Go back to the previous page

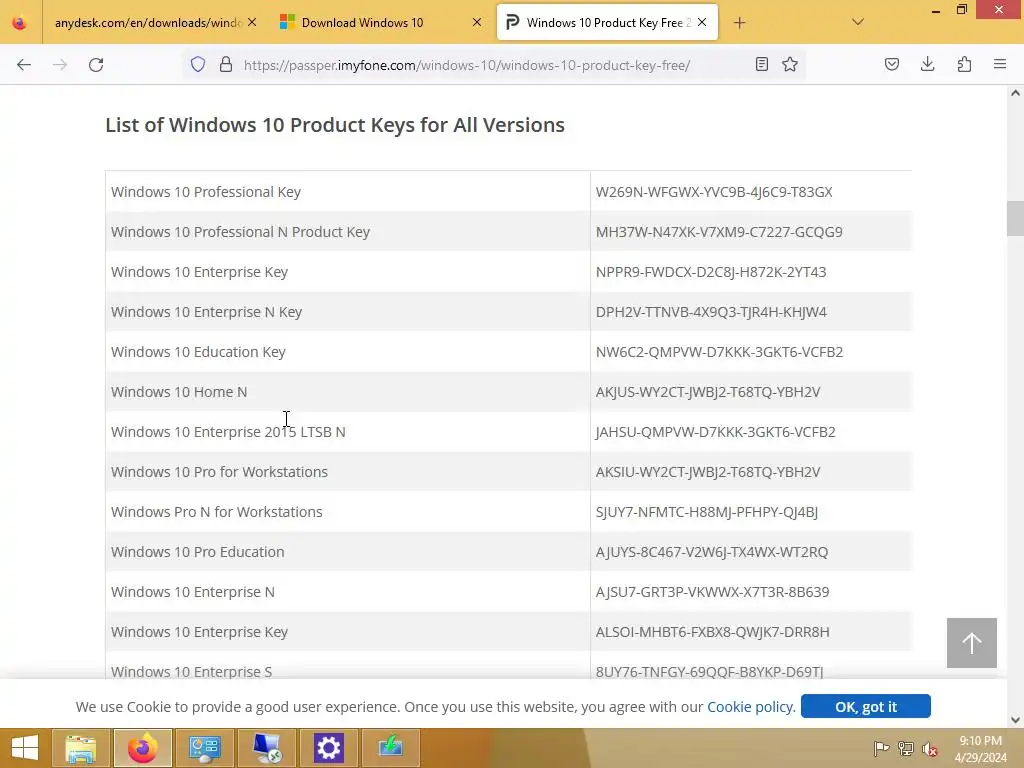coord(24,65)
